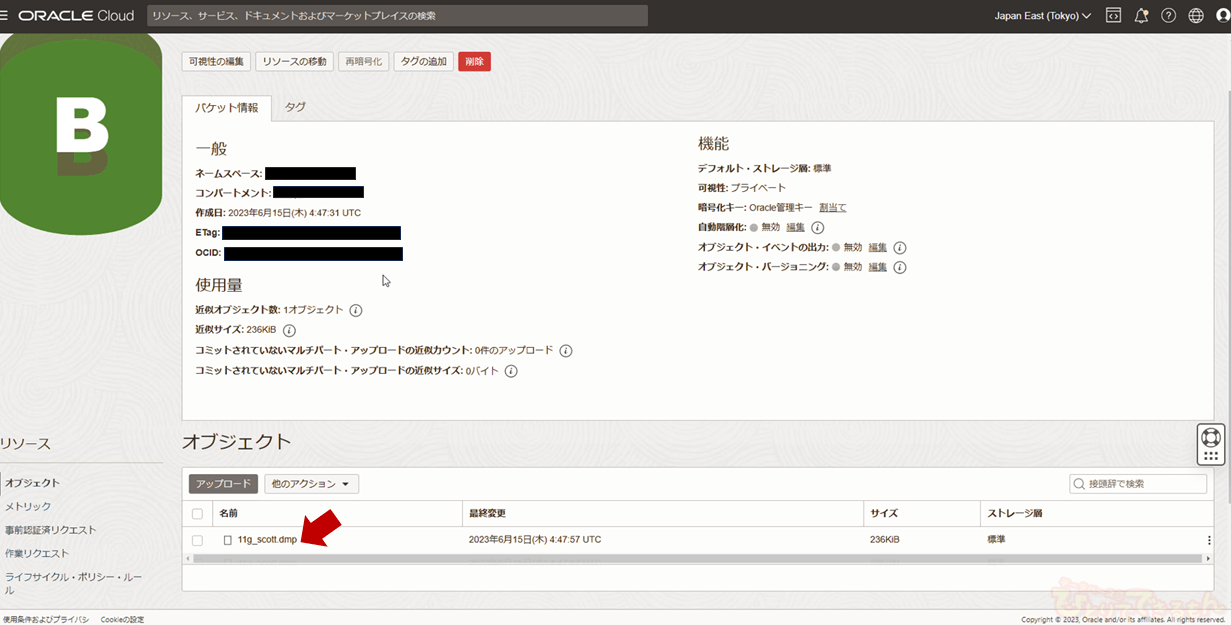Click the アップロード button

(x=223, y=484)
